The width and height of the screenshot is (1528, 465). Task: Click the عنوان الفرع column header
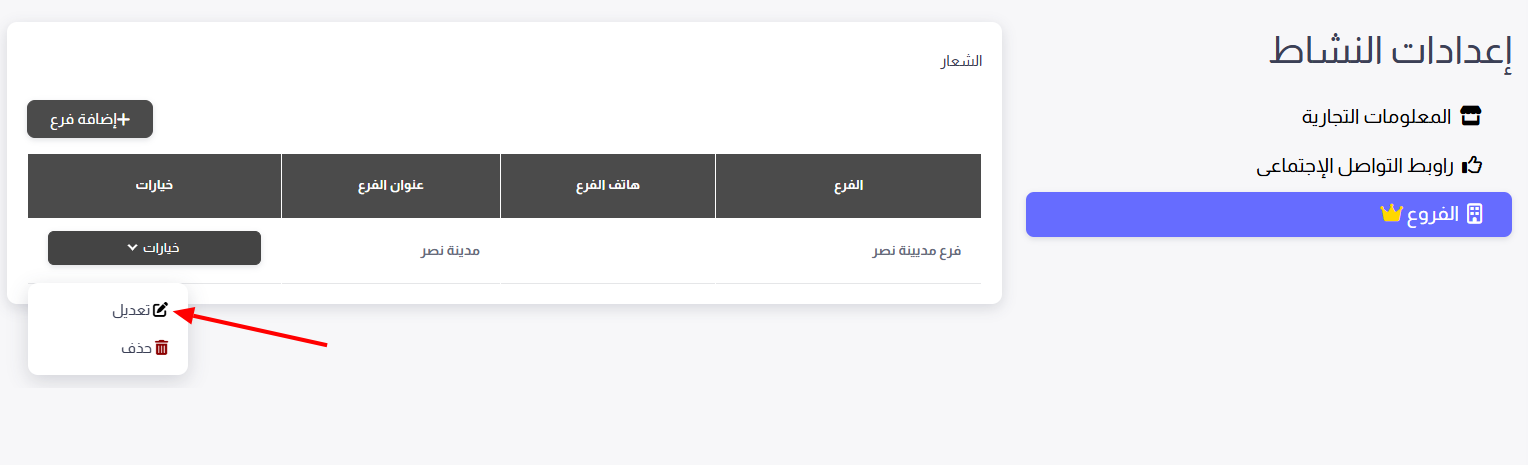click(391, 186)
